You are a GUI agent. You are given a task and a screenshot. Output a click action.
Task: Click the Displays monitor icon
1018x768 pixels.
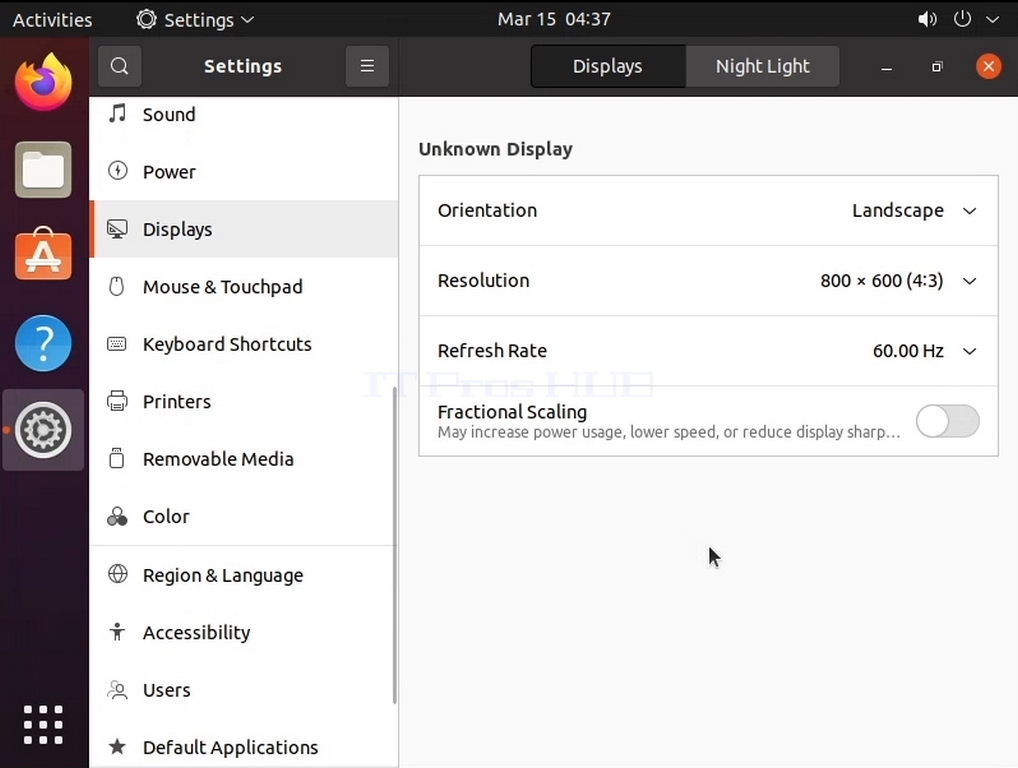pyautogui.click(x=118, y=229)
